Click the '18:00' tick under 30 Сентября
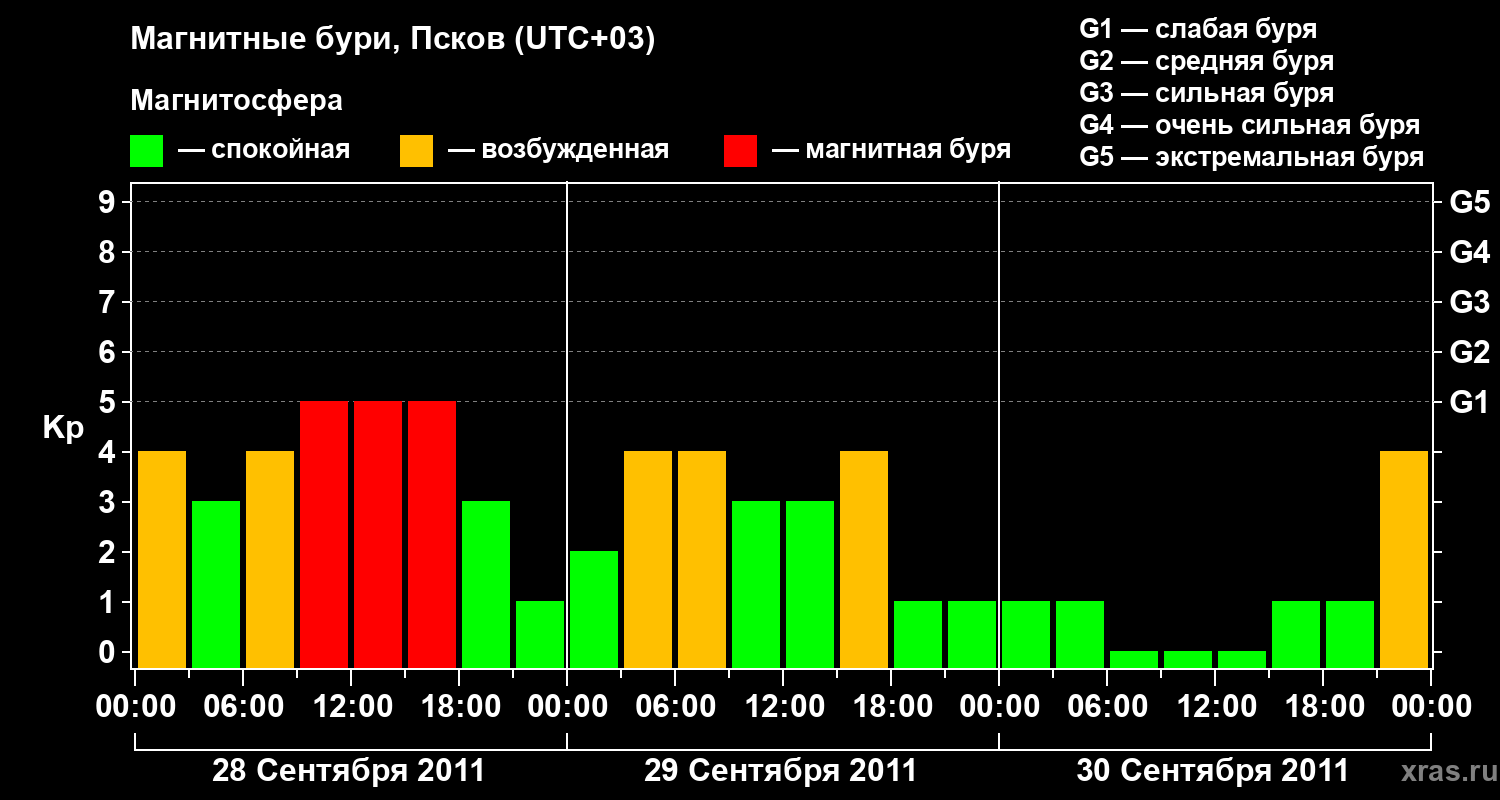 click(1323, 707)
